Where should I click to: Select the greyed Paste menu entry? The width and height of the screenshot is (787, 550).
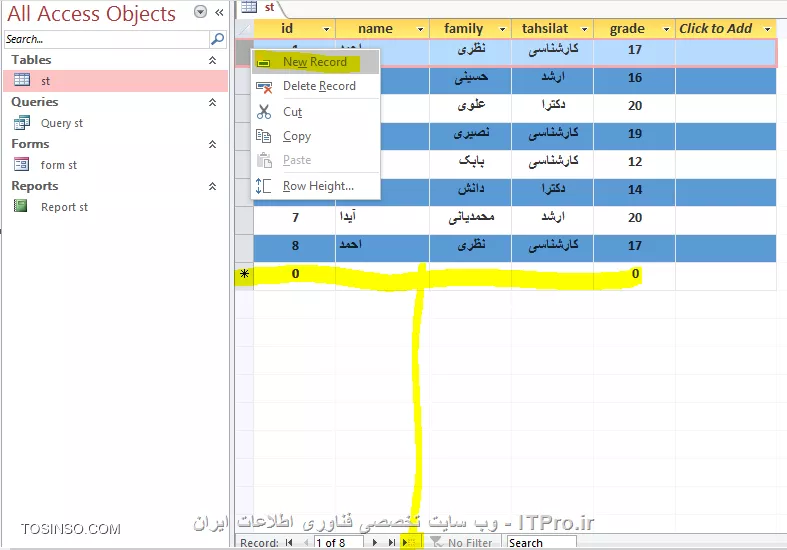click(315, 160)
